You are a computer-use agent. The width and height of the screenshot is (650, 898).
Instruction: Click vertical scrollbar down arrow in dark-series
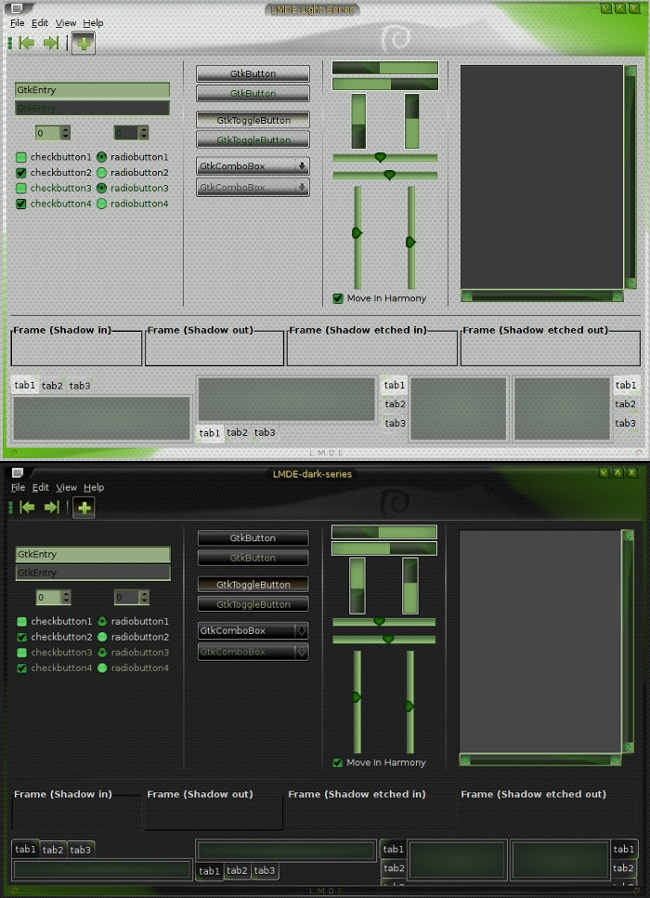[628, 747]
